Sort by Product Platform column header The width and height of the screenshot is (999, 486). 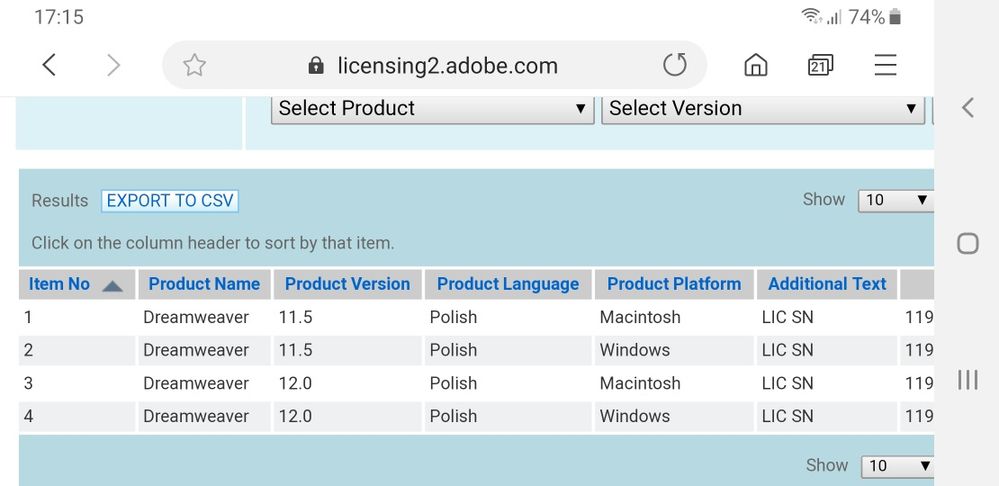(x=674, y=284)
